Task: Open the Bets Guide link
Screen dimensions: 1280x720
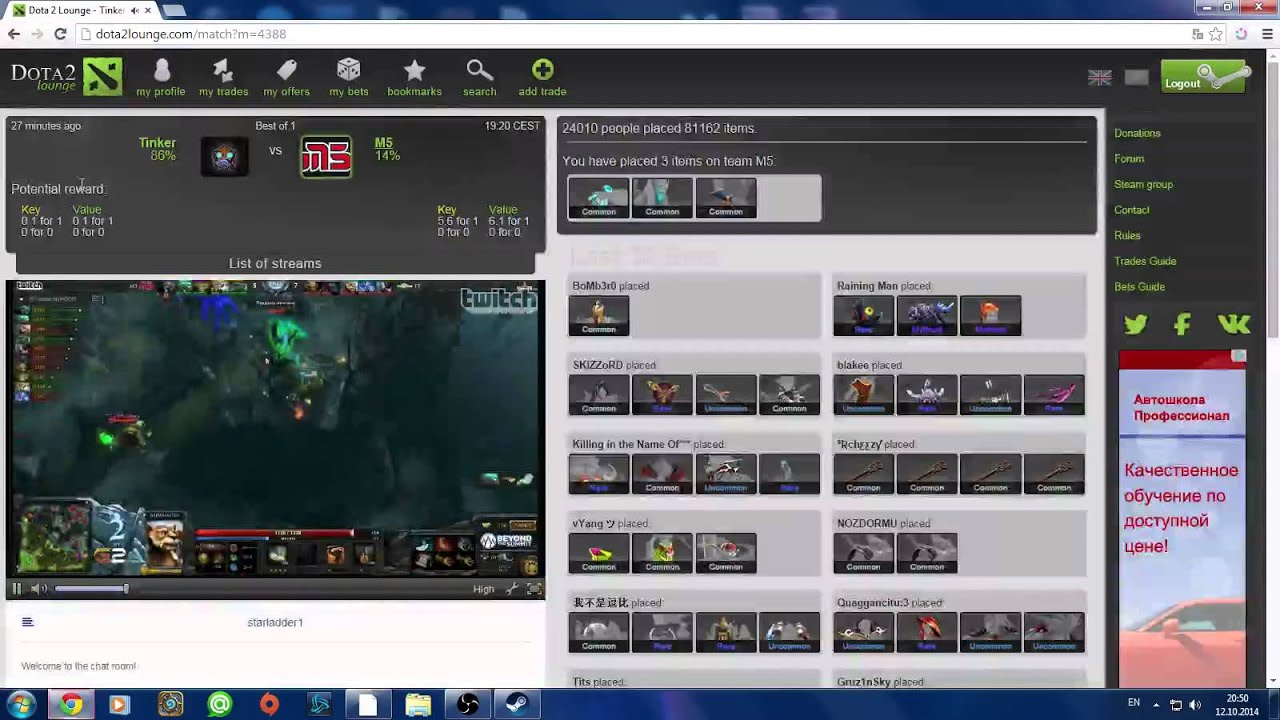Action: [1139, 287]
